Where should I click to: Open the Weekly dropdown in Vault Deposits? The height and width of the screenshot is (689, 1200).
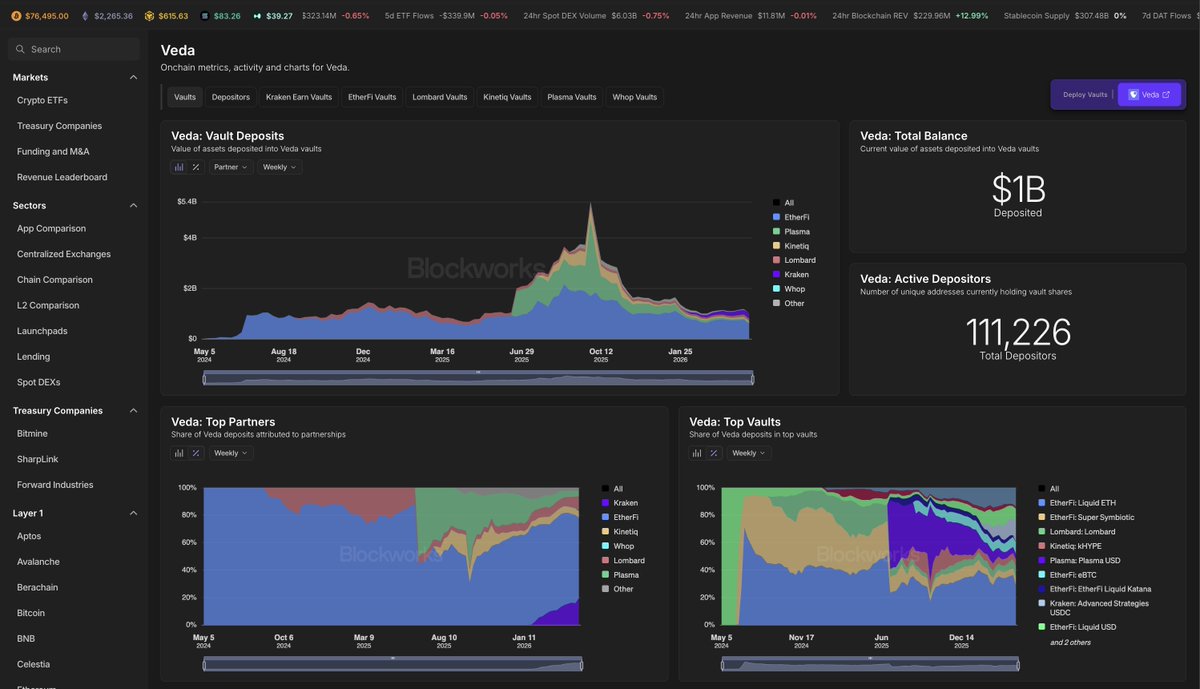tap(279, 167)
